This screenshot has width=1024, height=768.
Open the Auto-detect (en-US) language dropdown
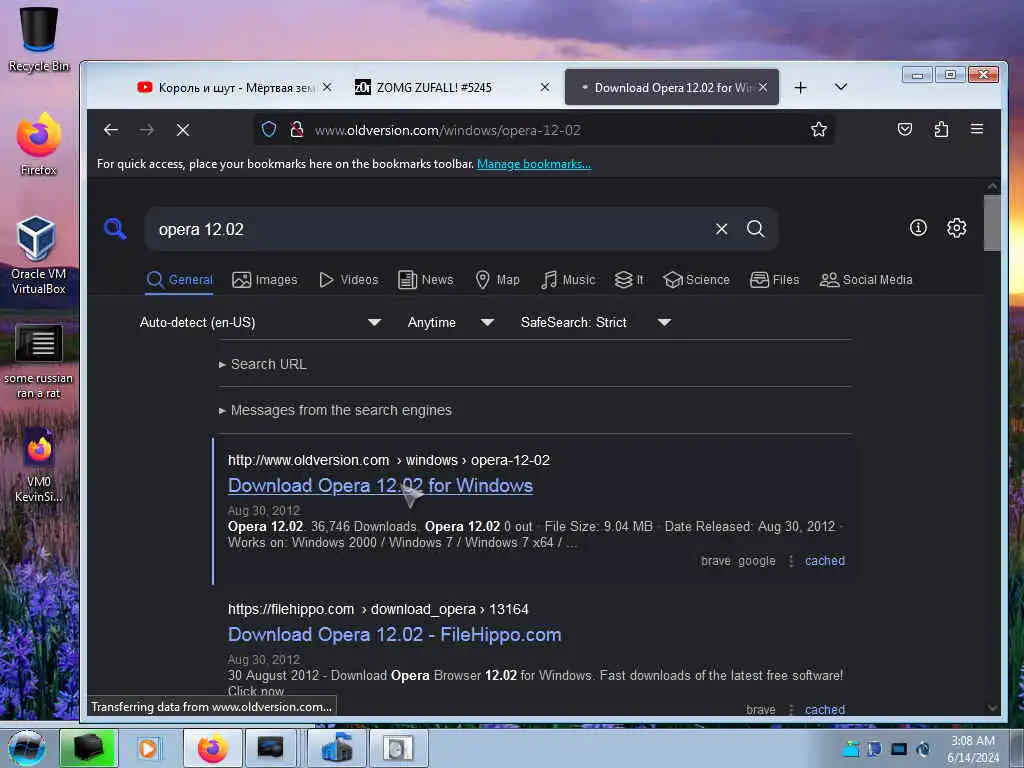tap(260, 322)
